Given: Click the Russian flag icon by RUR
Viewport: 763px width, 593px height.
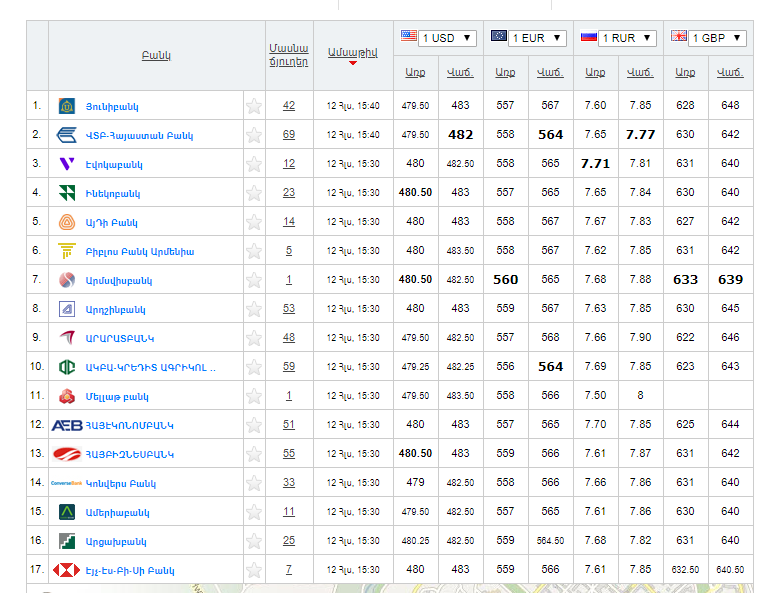Looking at the screenshot, I should pos(589,36).
